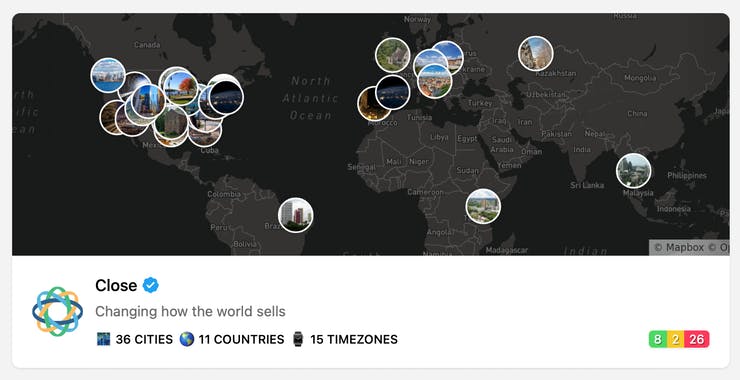740x380 pixels.
Task: Open the city photo marker above Kazakhstan
Action: tap(536, 53)
